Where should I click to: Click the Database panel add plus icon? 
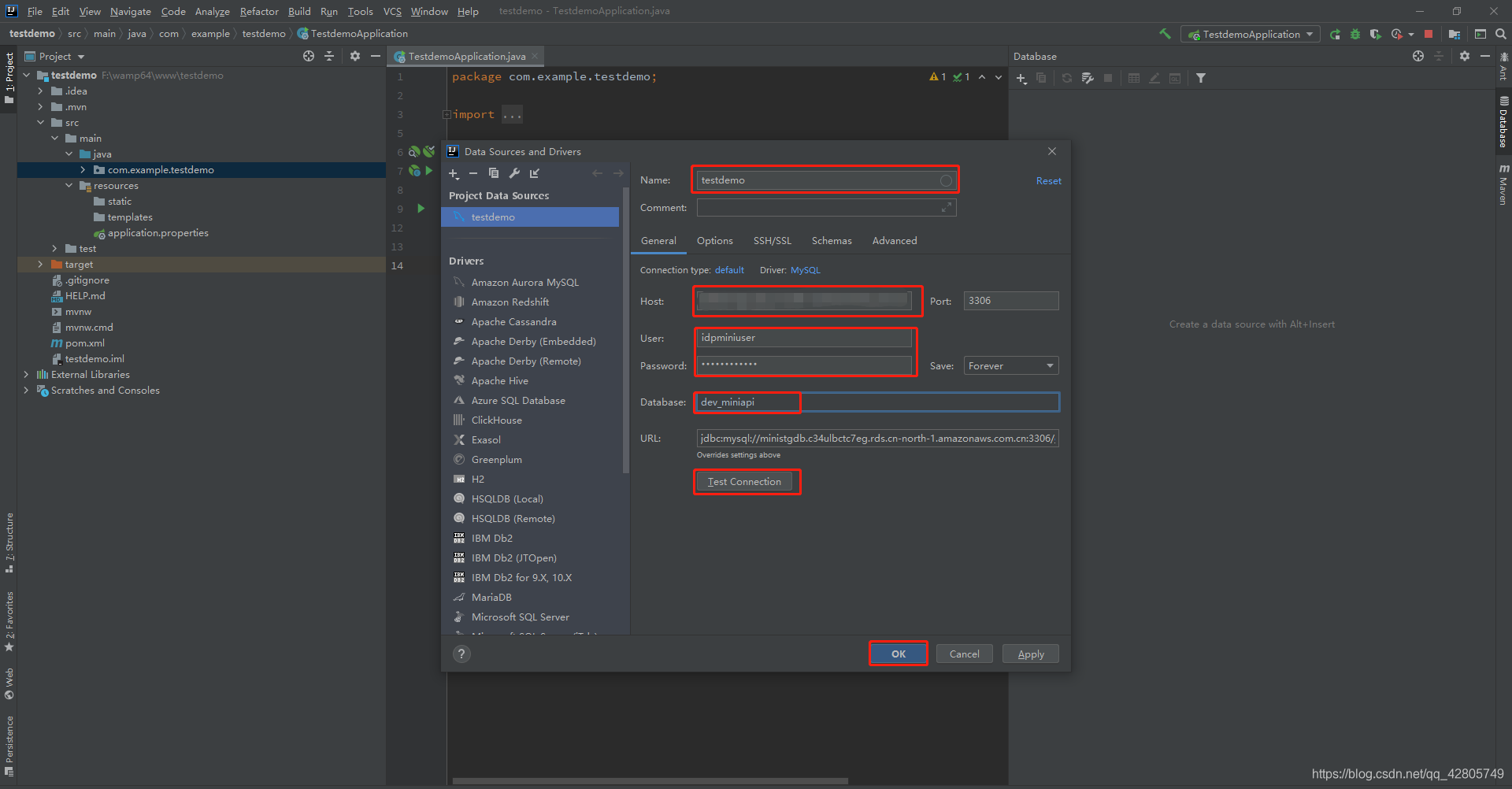point(1021,78)
